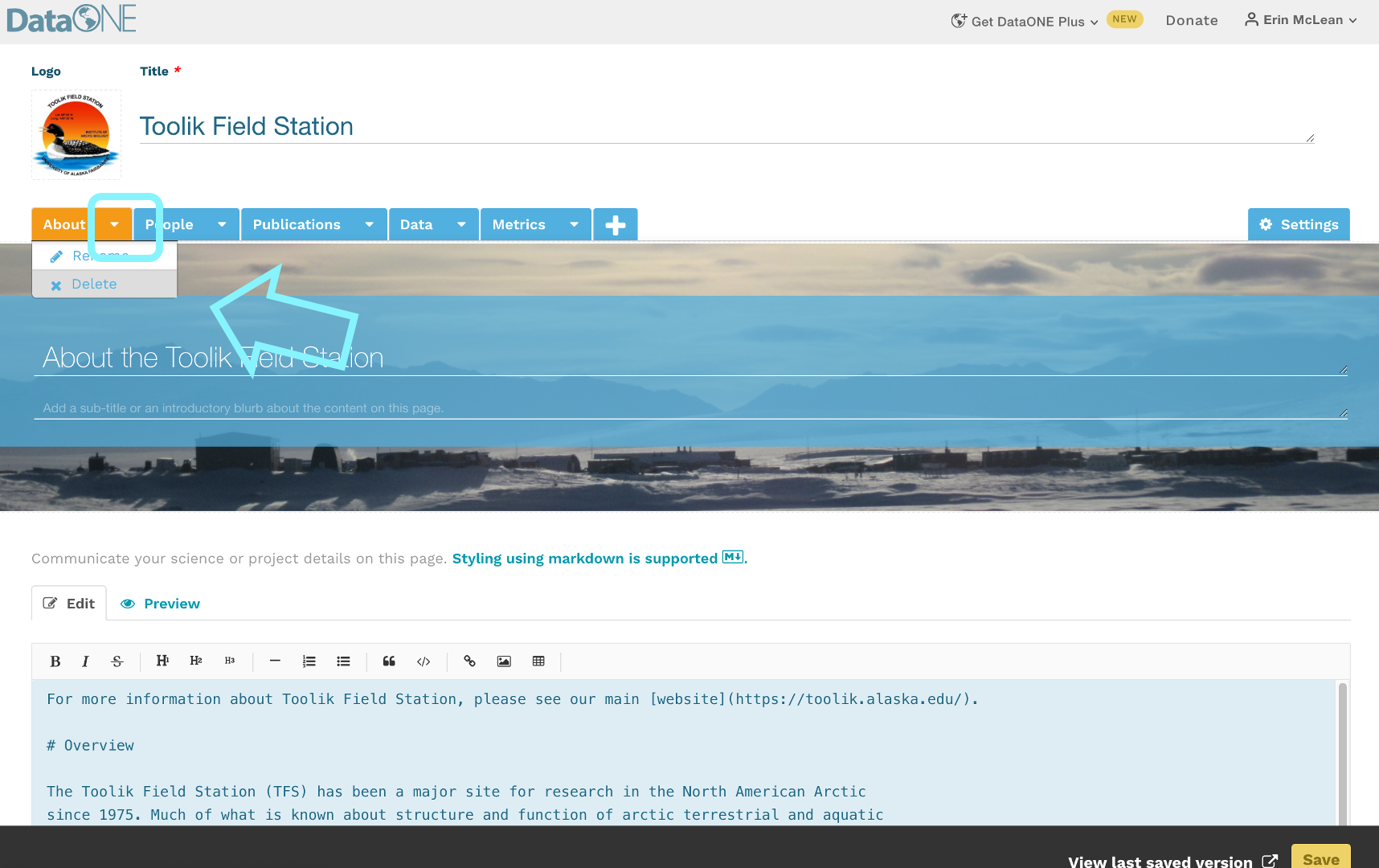Insert code block
Viewport: 1379px width, 868px height.
pyautogui.click(x=424, y=661)
